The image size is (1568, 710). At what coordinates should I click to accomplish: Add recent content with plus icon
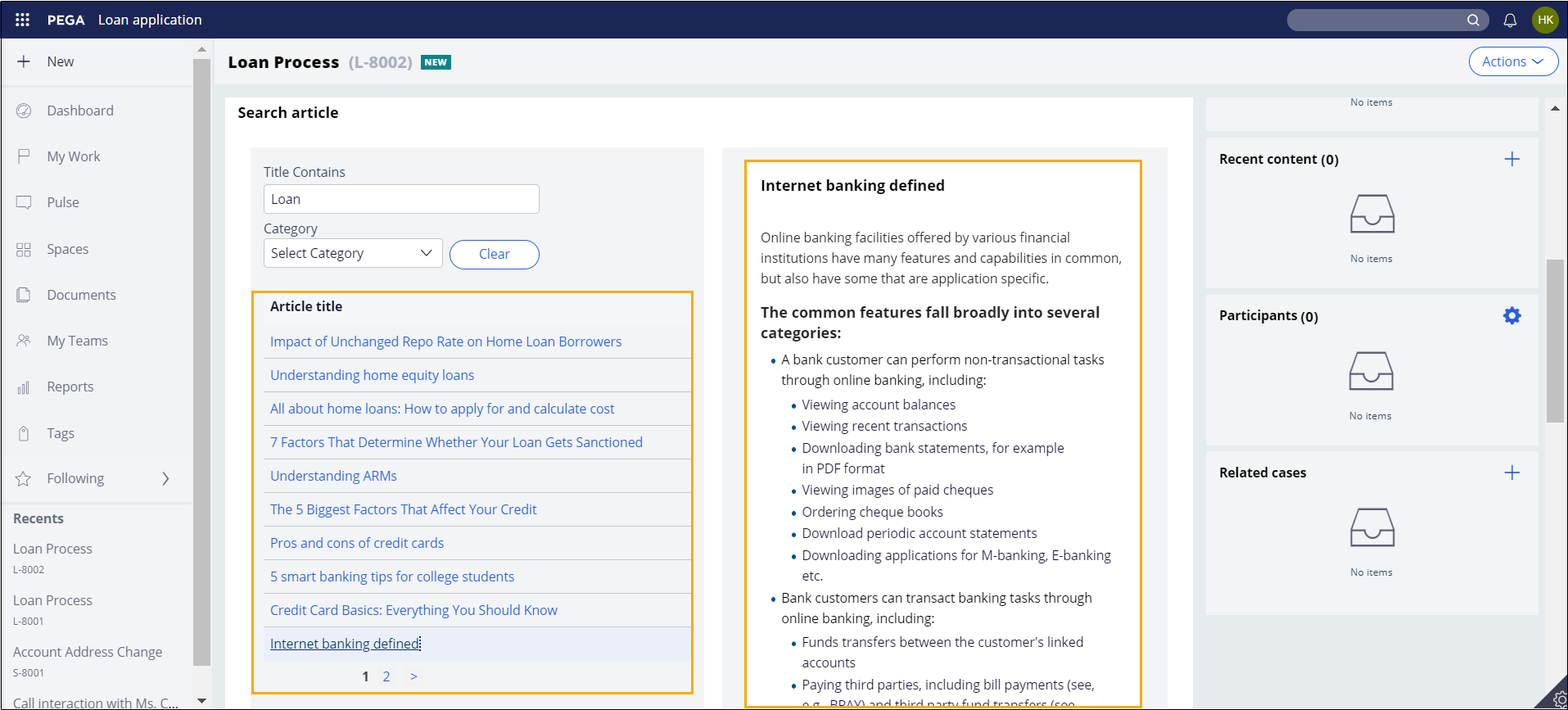[x=1512, y=160]
